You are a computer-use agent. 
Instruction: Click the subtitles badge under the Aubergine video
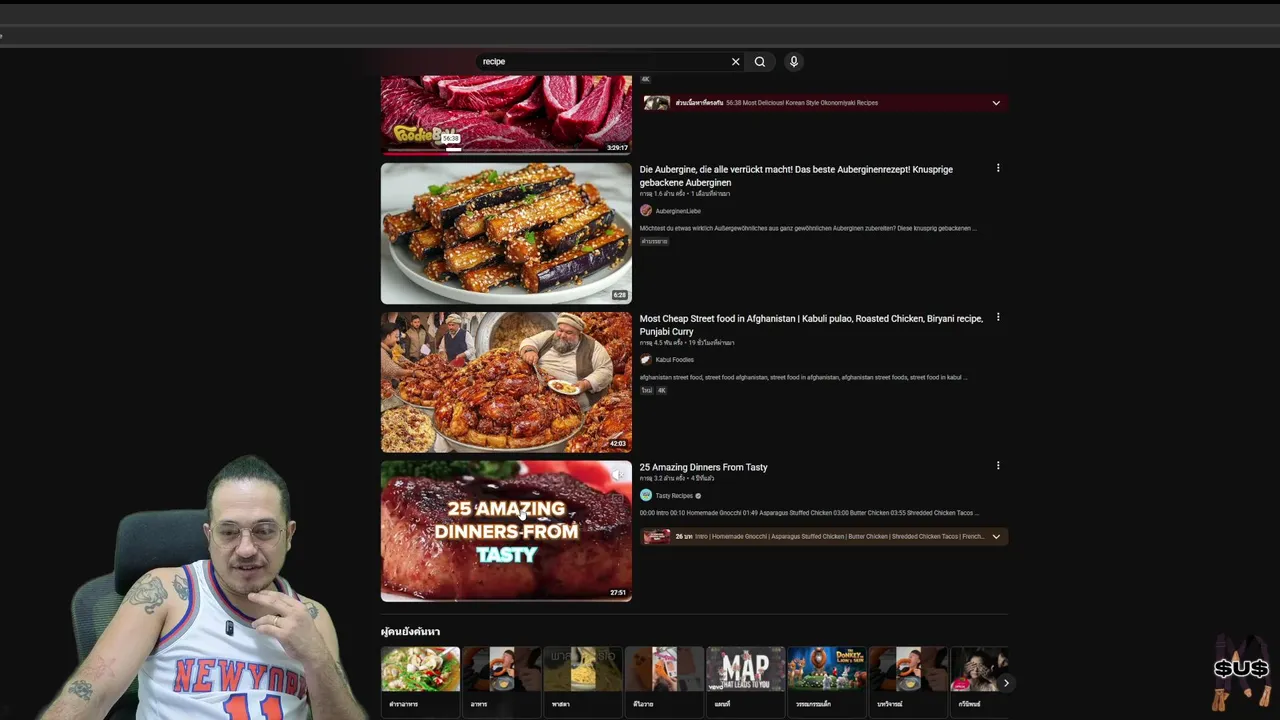click(x=654, y=241)
